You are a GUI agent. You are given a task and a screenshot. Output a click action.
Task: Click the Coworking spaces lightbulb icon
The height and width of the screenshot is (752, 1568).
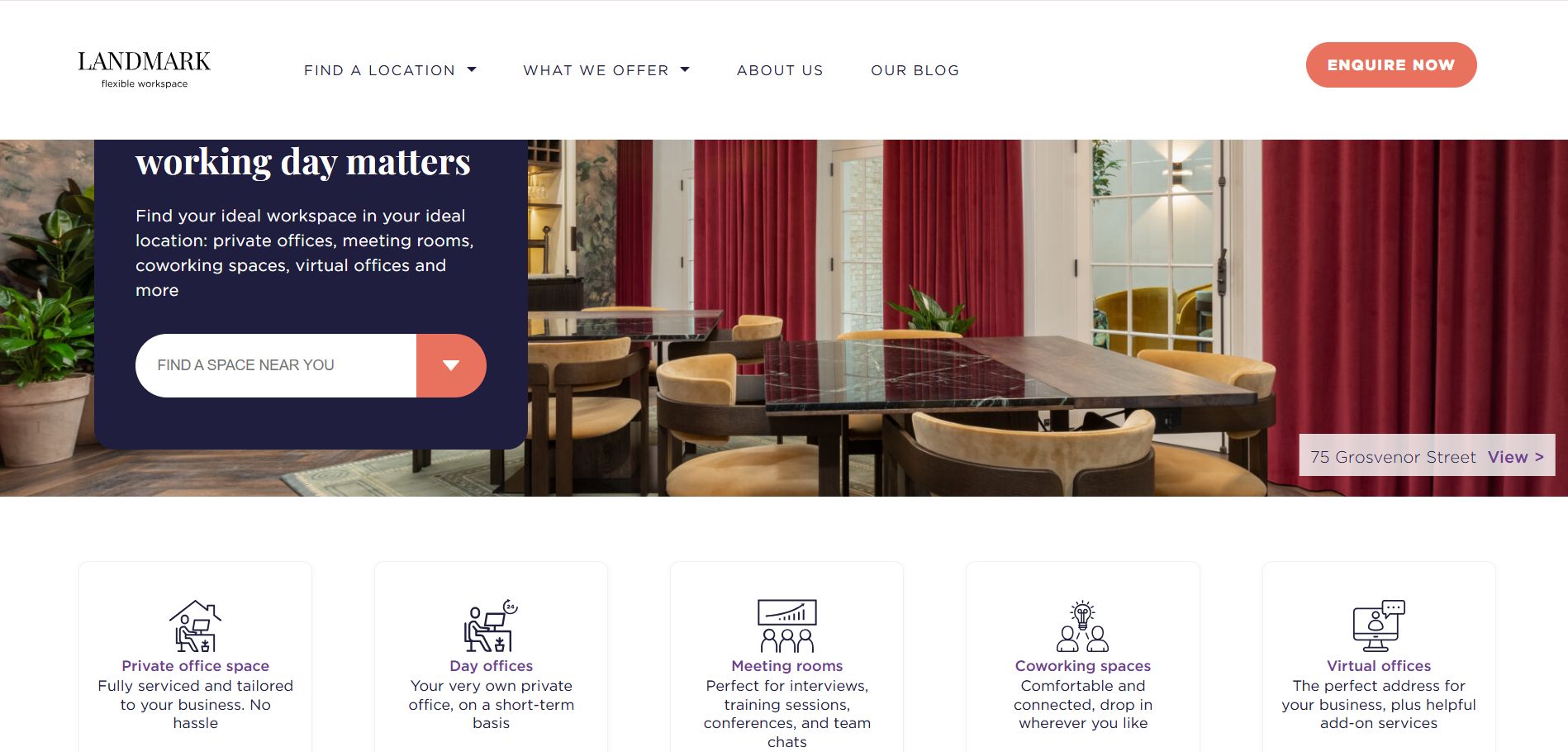(x=1082, y=626)
